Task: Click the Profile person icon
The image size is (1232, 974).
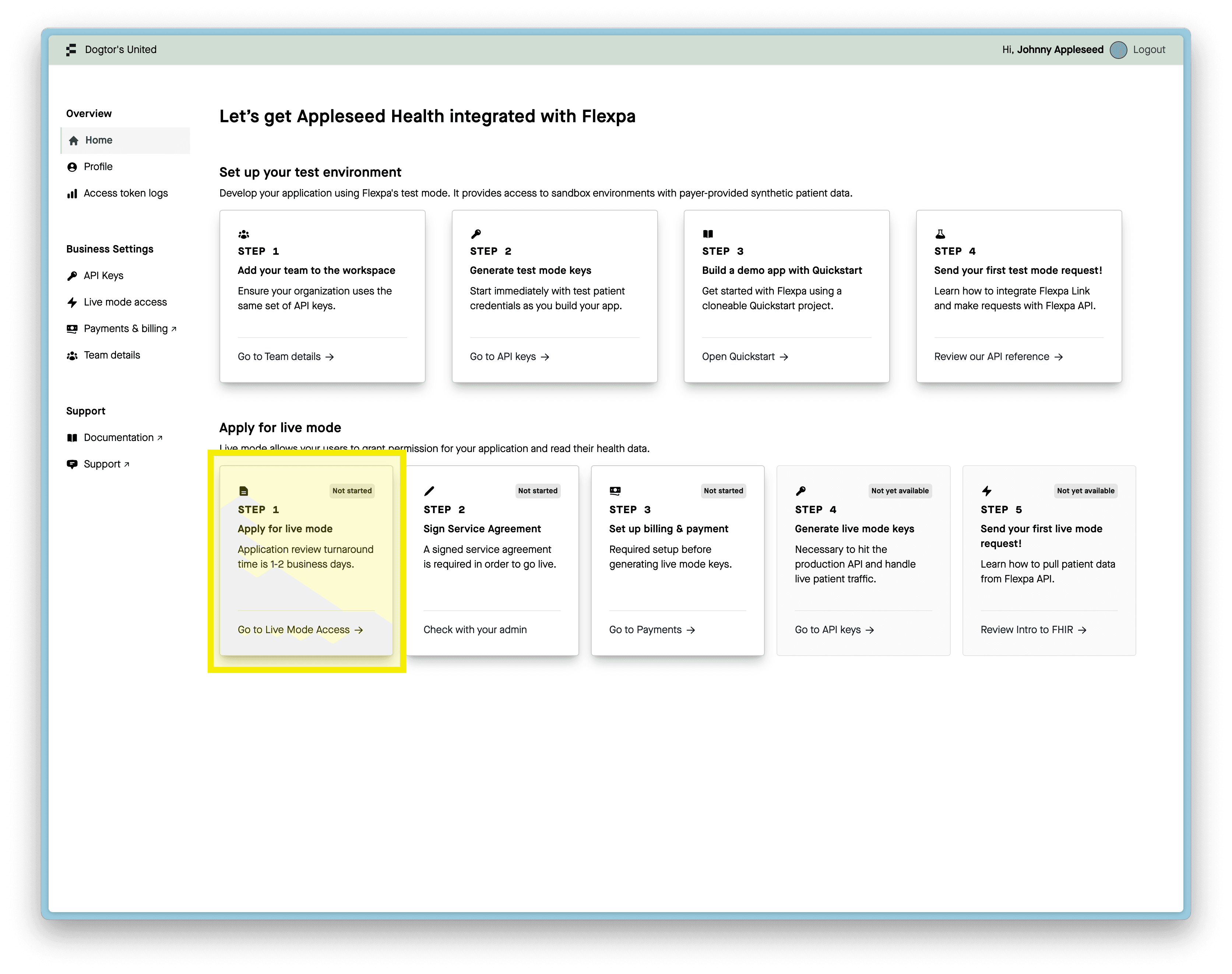Action: click(x=72, y=167)
